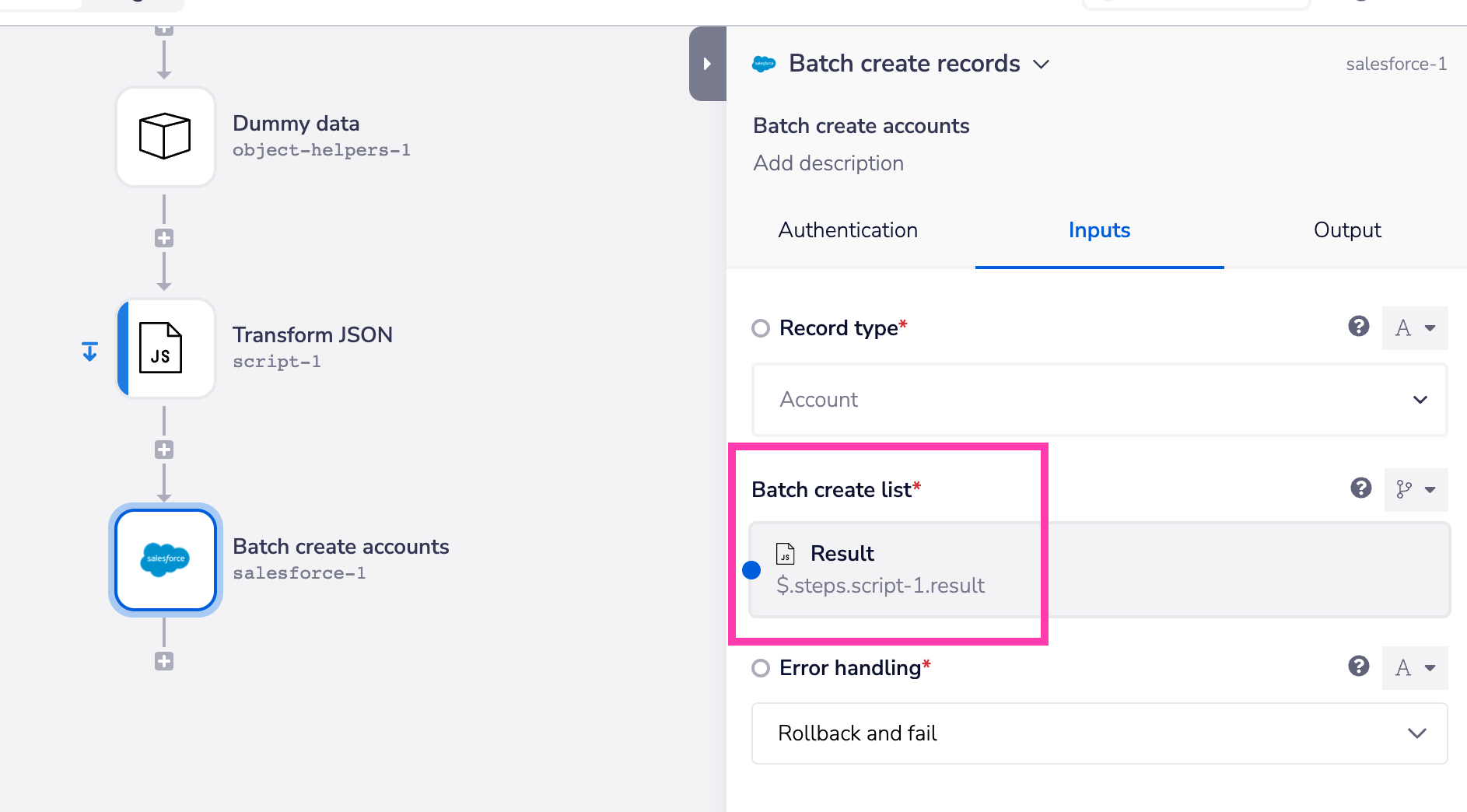
Task: Click the JS file icon on the Result chip
Action: coord(786,554)
